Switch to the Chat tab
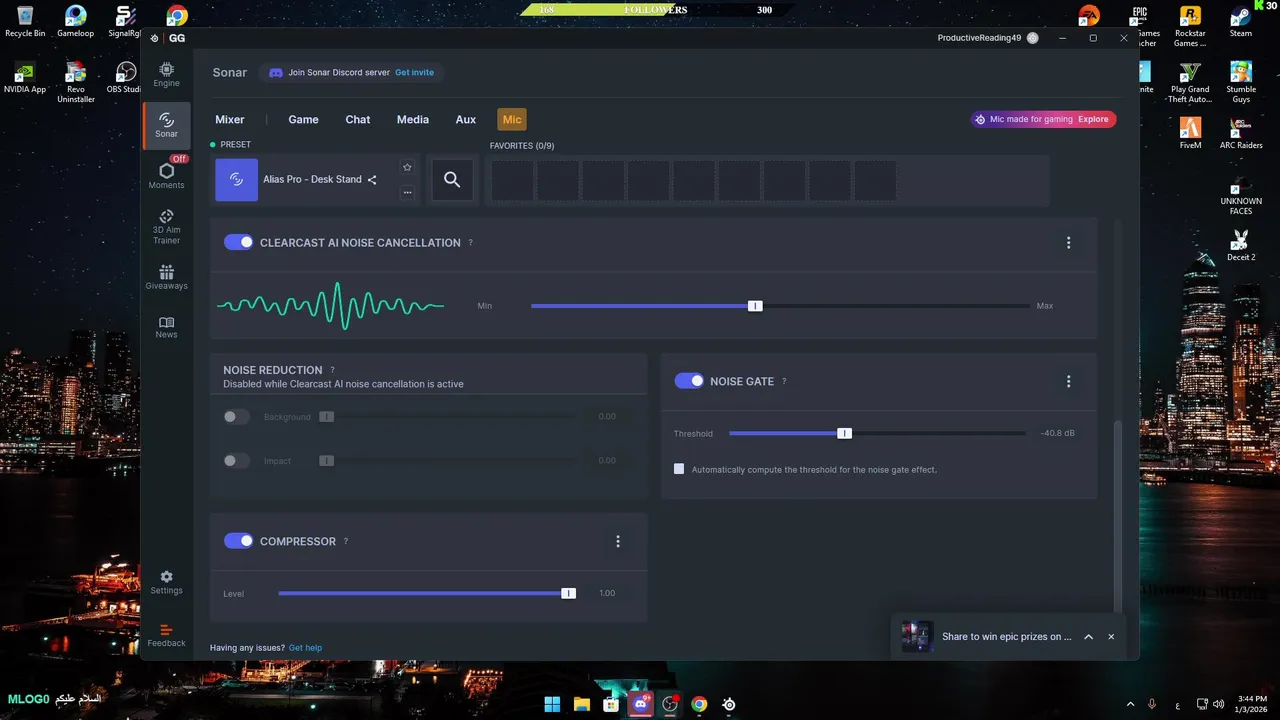1280x720 pixels. 358,119
